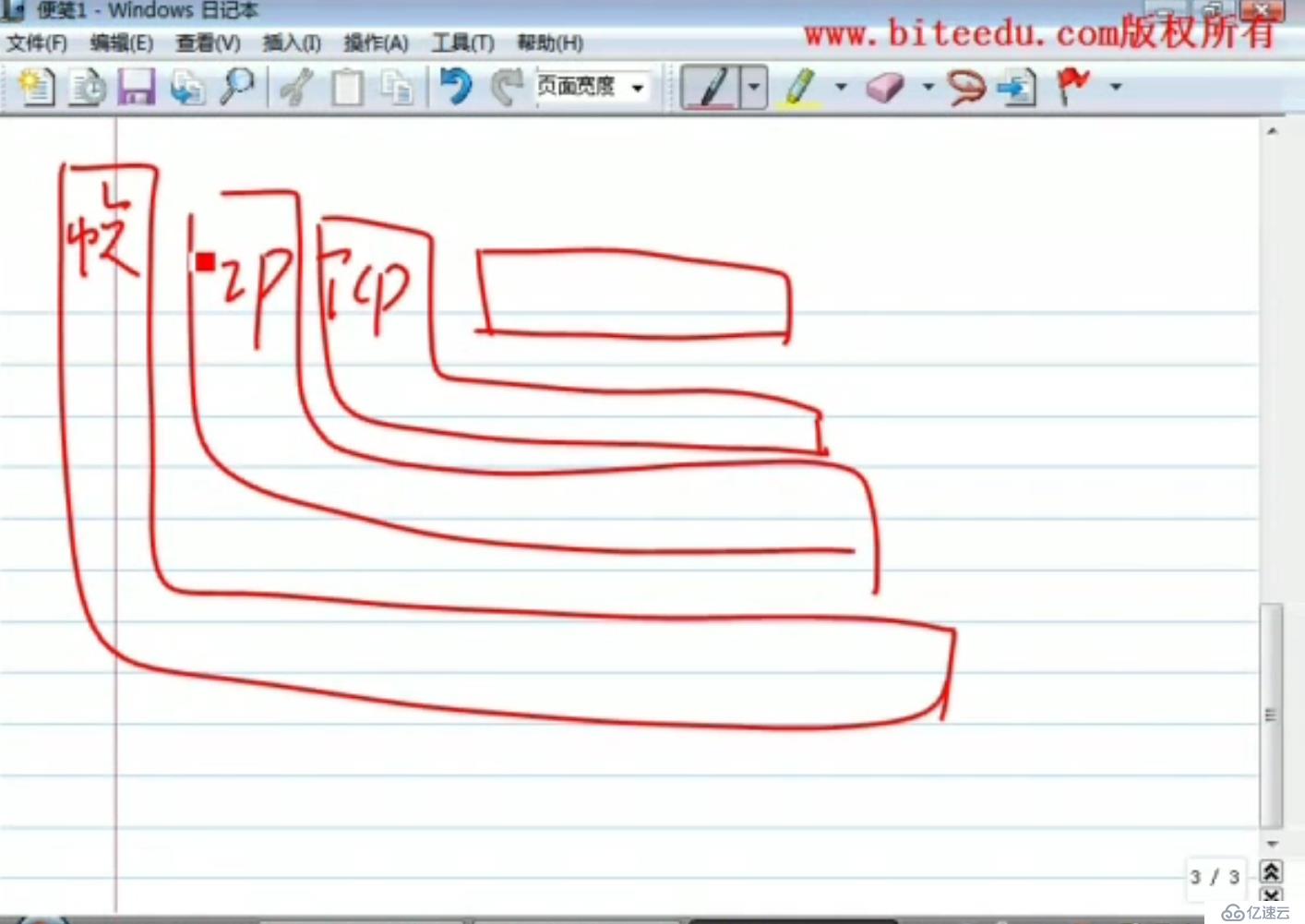Cut selection with scissors icon
1305x924 pixels.
pyautogui.click(x=297, y=88)
